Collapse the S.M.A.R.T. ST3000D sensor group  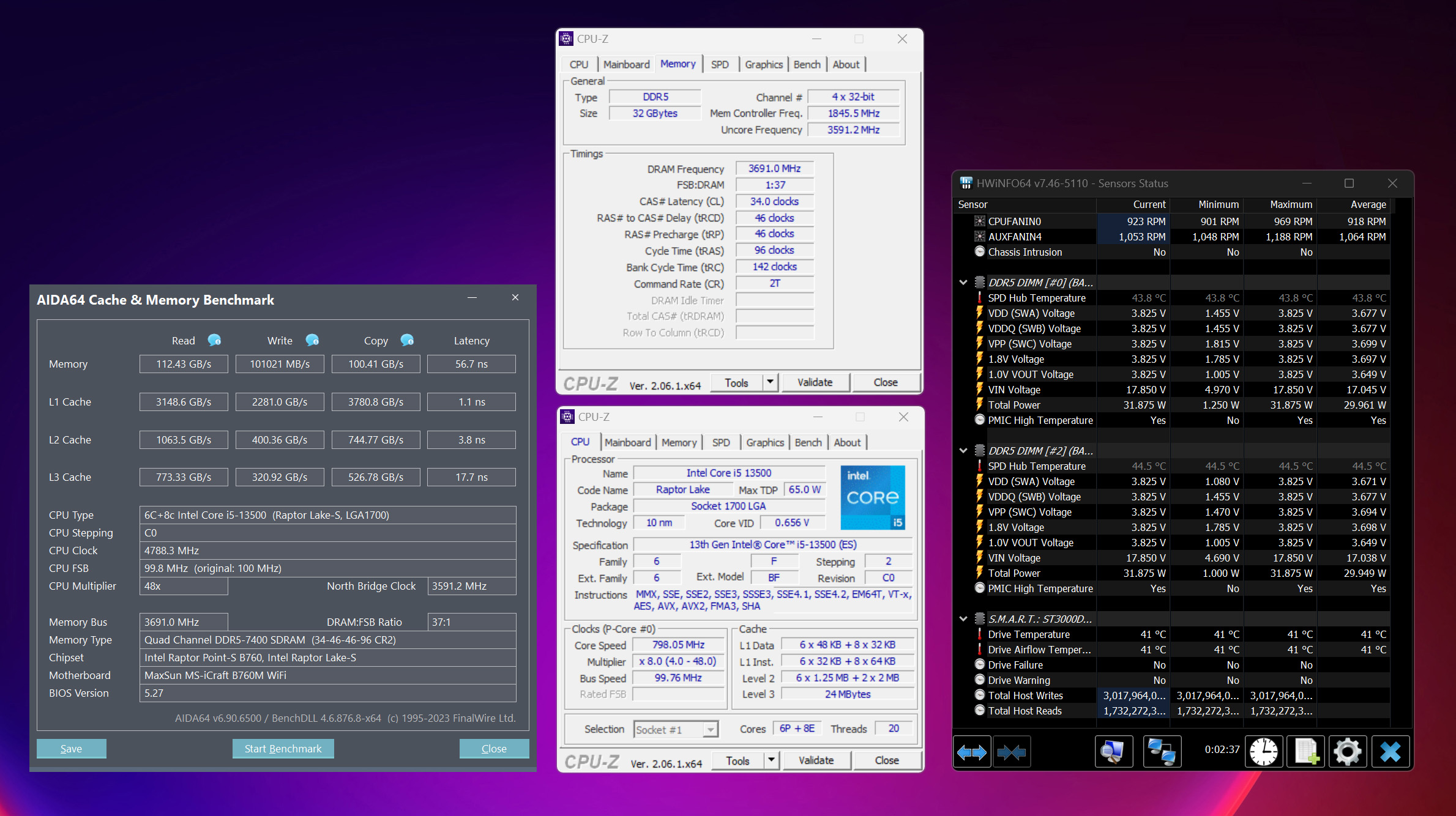coord(963,619)
